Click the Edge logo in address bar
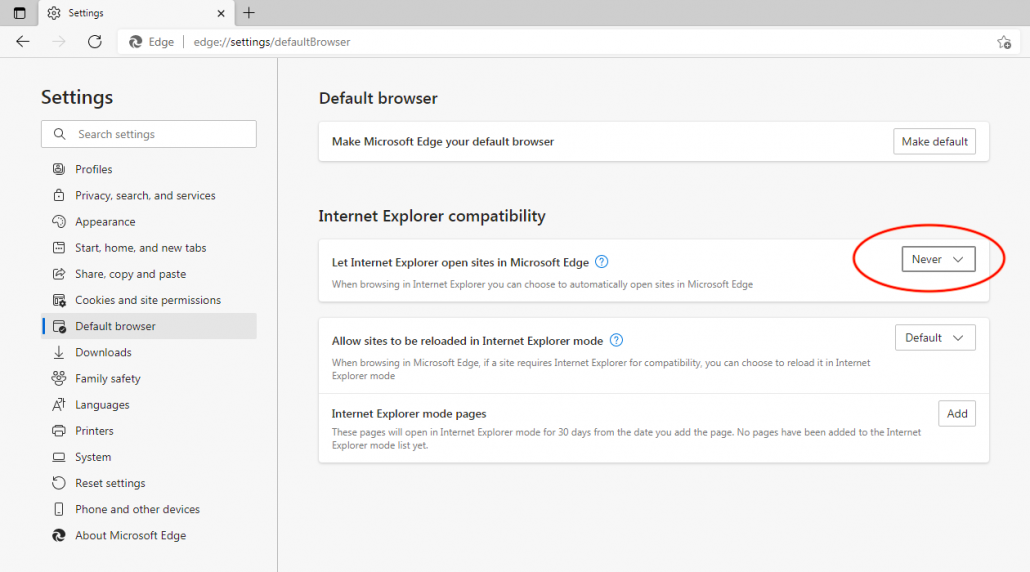Screen dimensions: 1030x572 tap(135, 42)
